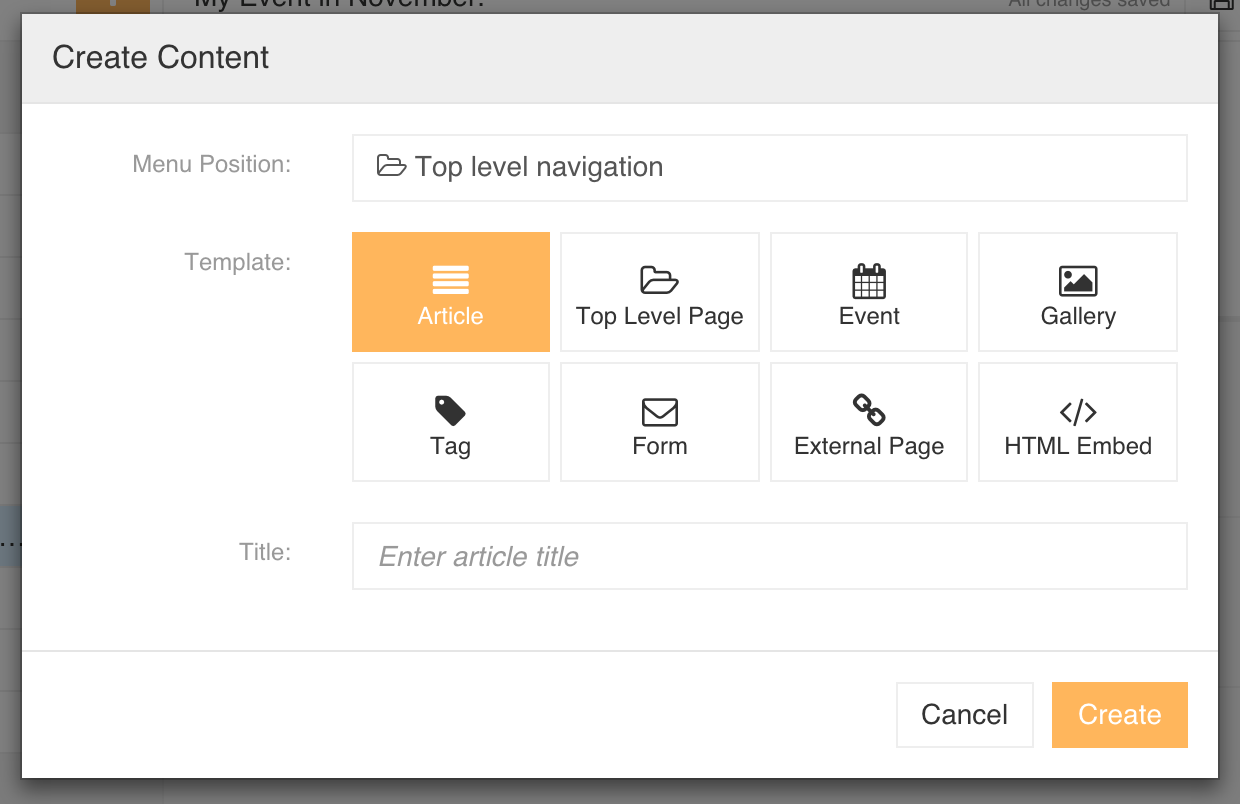The height and width of the screenshot is (804, 1240).
Task: Select the Event calendar icon
Action: click(868, 281)
